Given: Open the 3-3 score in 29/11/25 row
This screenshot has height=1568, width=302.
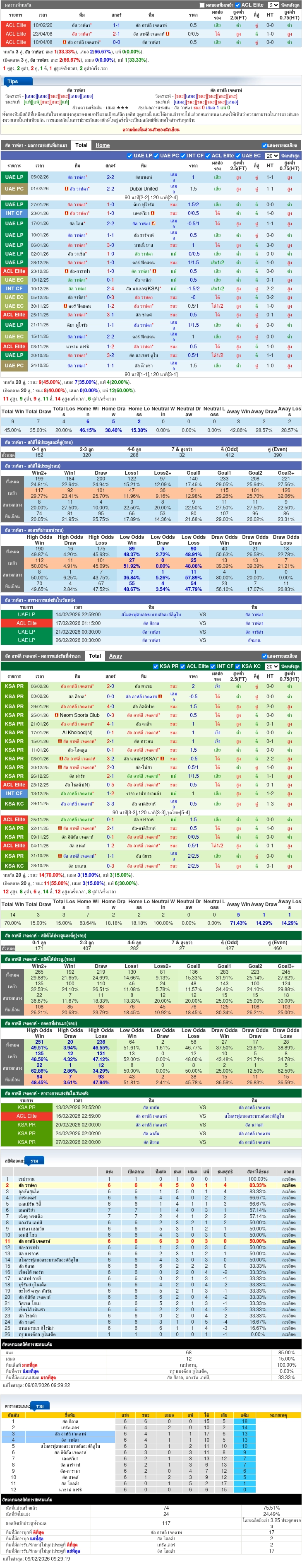Looking at the screenshot, I should coord(110,803).
